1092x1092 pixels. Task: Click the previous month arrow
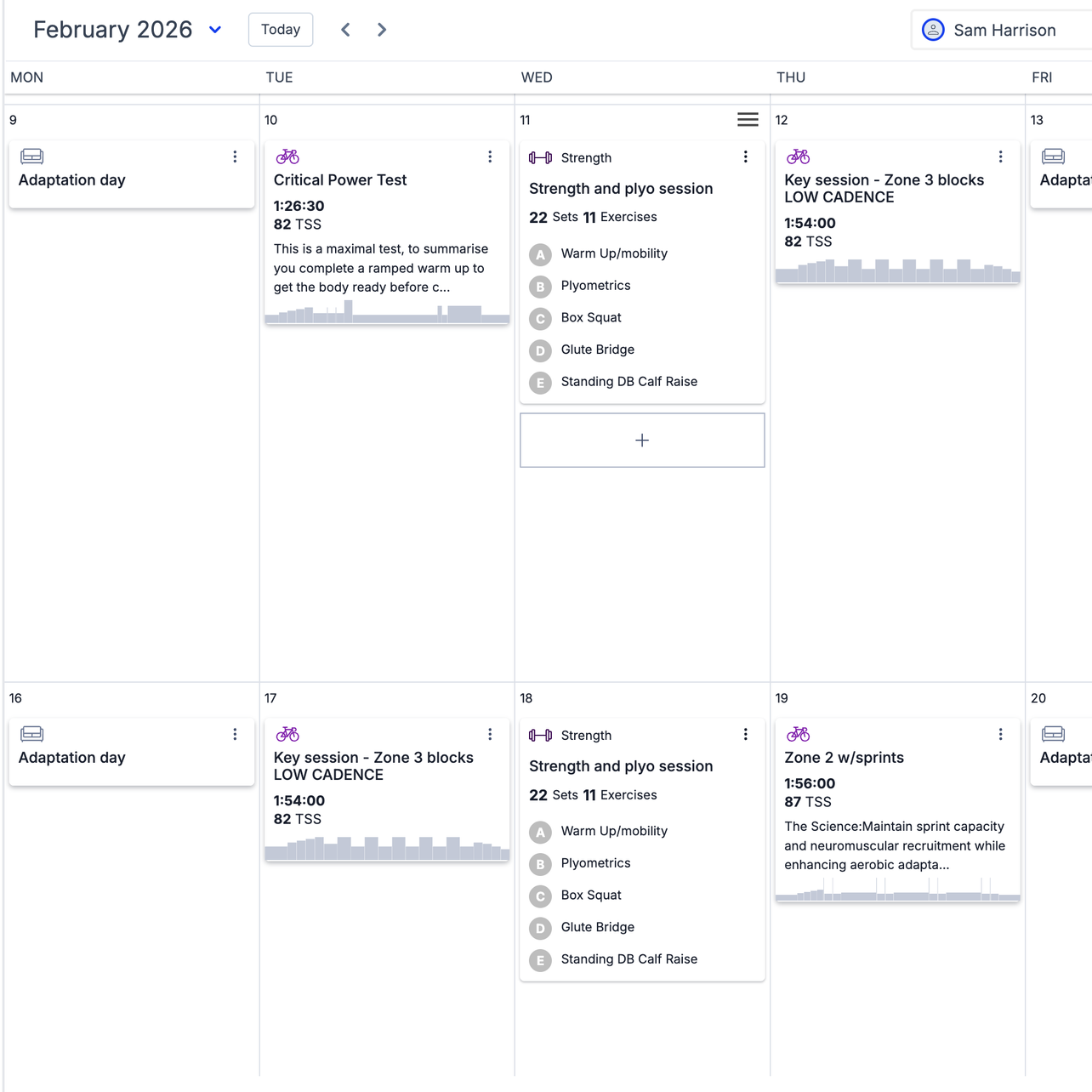(x=345, y=29)
